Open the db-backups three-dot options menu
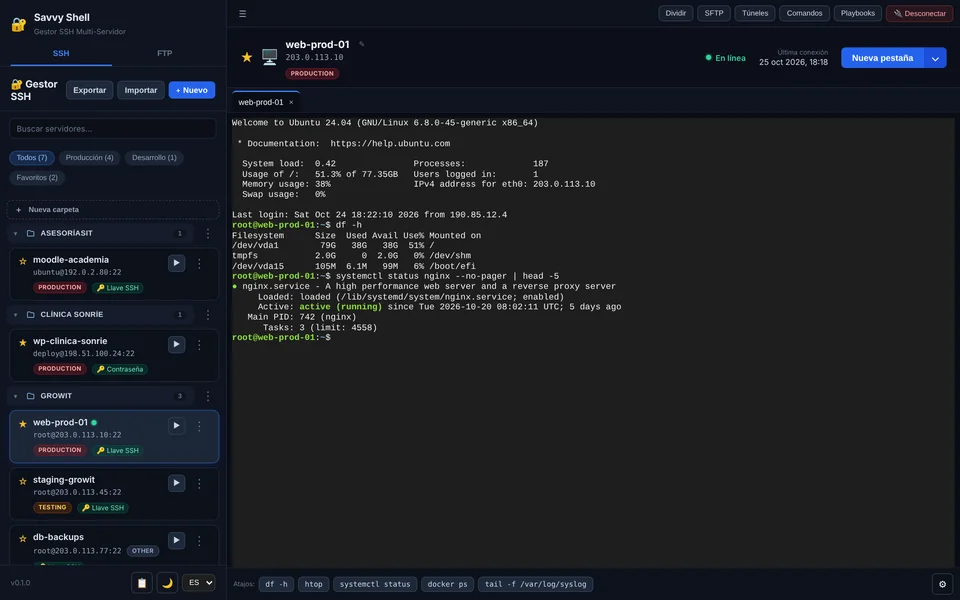The width and height of the screenshot is (960, 600). [199, 541]
